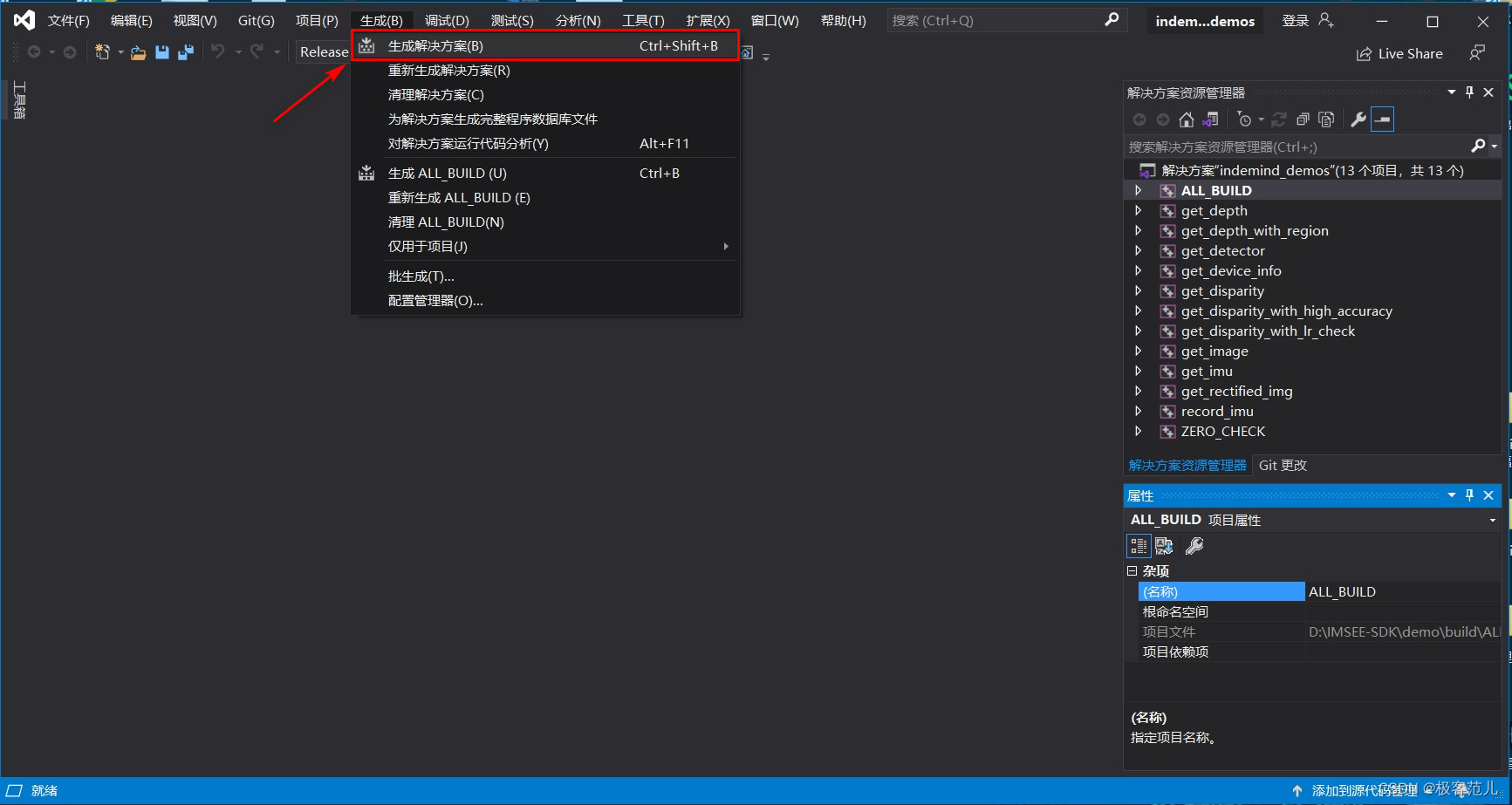Click the sync refresh icon in Solution Explorer
This screenshot has height=805, width=1512.
click(1279, 119)
